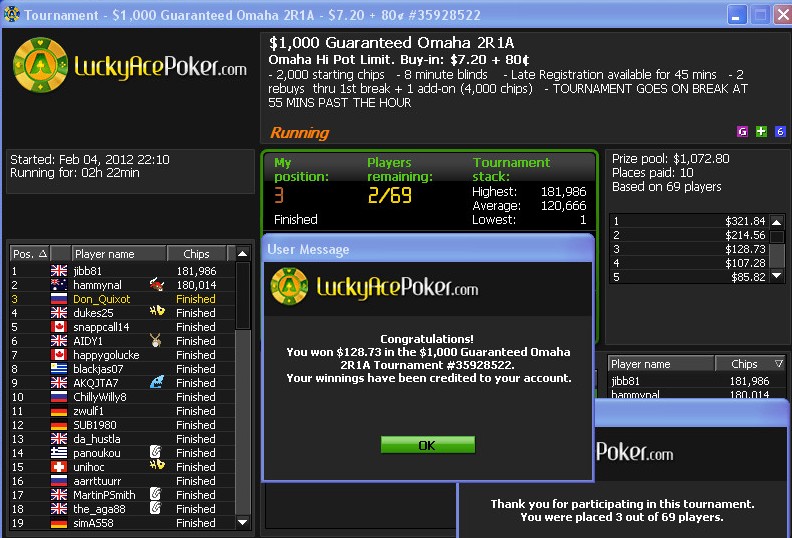792x538 pixels.
Task: Sort player list by Pos. column
Action: click(30, 254)
